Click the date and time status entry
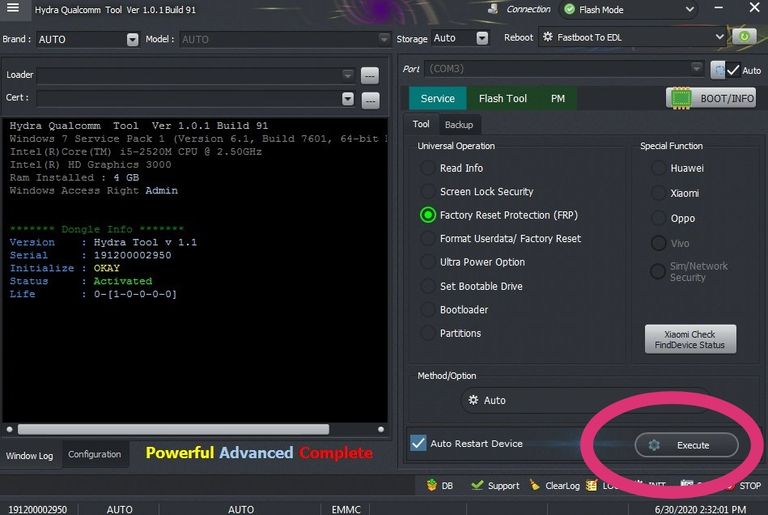Screen dimensions: 768x515 coord(700,510)
